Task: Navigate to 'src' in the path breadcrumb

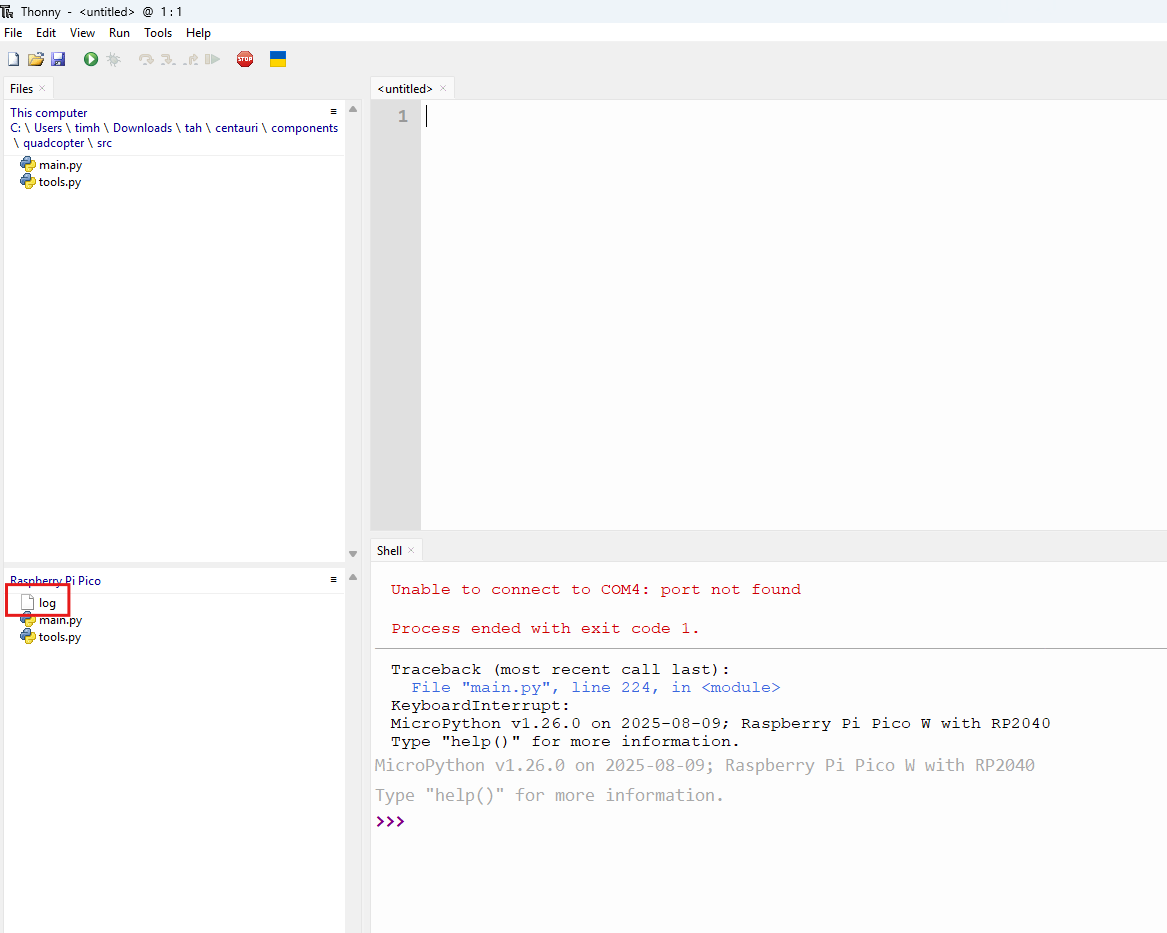Action: click(104, 143)
